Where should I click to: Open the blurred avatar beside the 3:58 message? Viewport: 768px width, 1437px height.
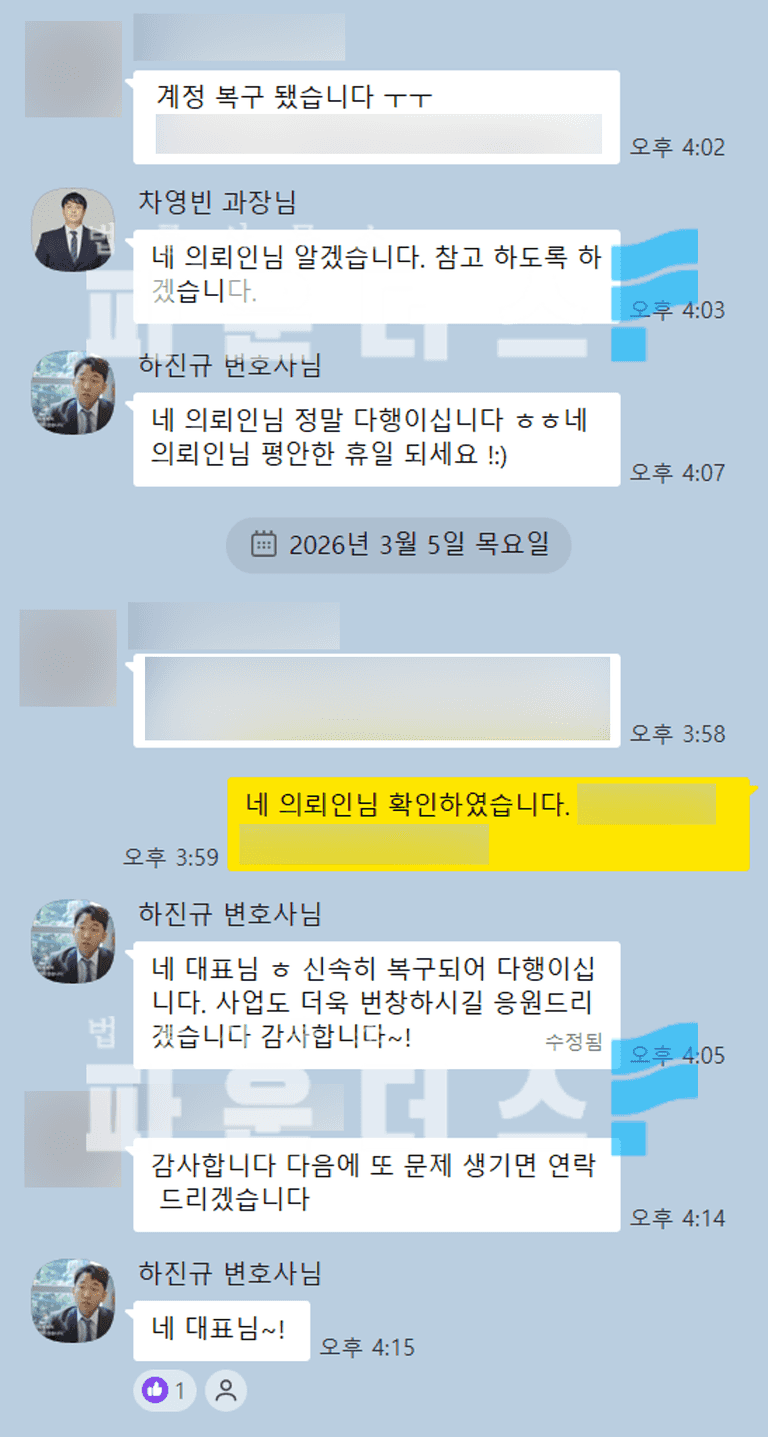pos(68,658)
